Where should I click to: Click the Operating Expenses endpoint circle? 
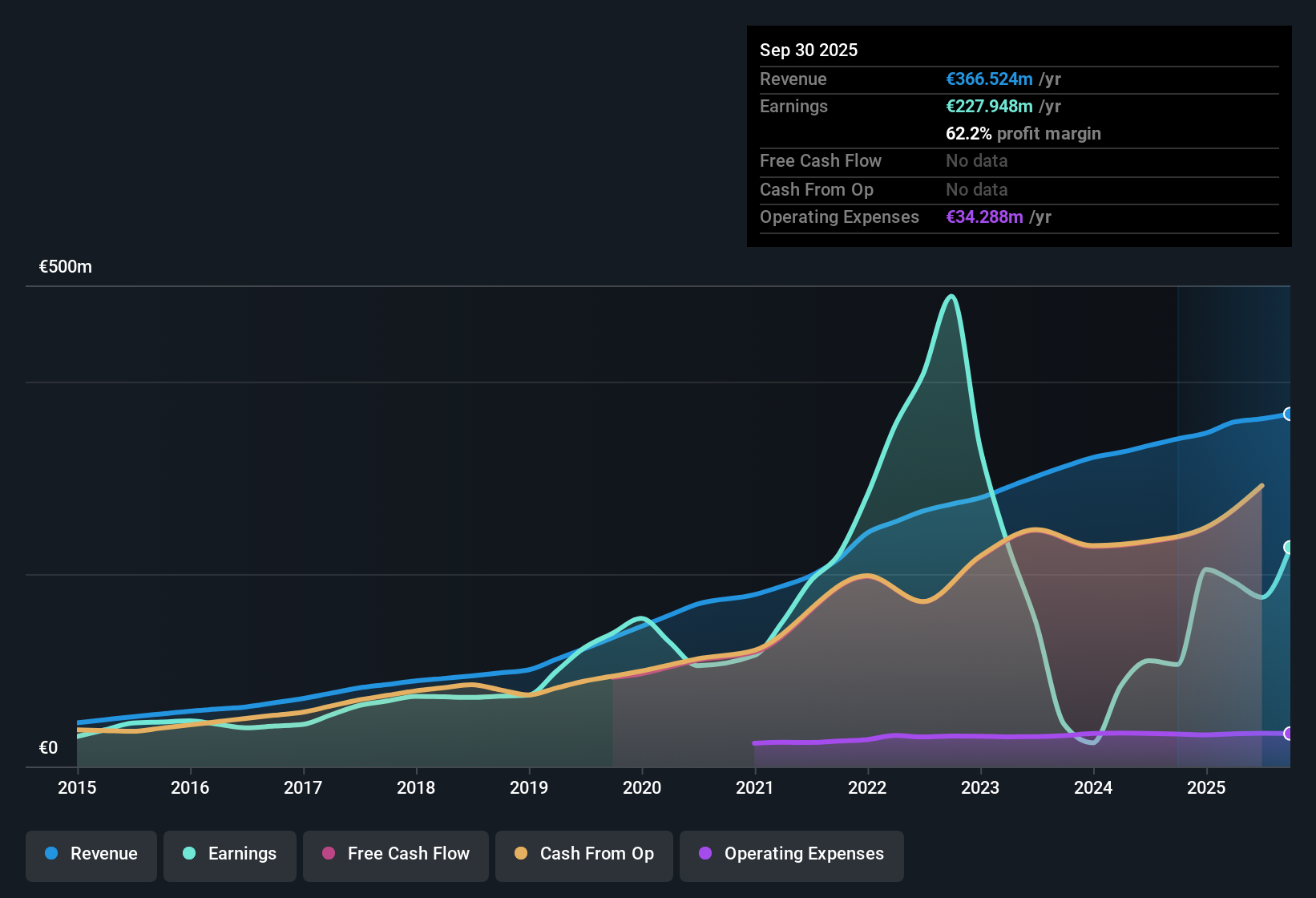pyautogui.click(x=1287, y=732)
